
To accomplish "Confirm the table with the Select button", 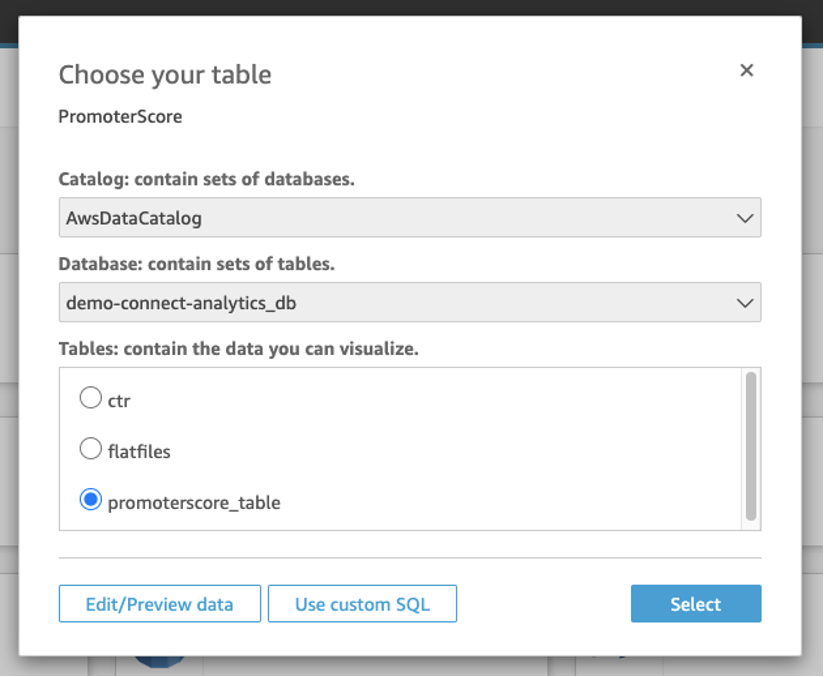I will coord(696,604).
